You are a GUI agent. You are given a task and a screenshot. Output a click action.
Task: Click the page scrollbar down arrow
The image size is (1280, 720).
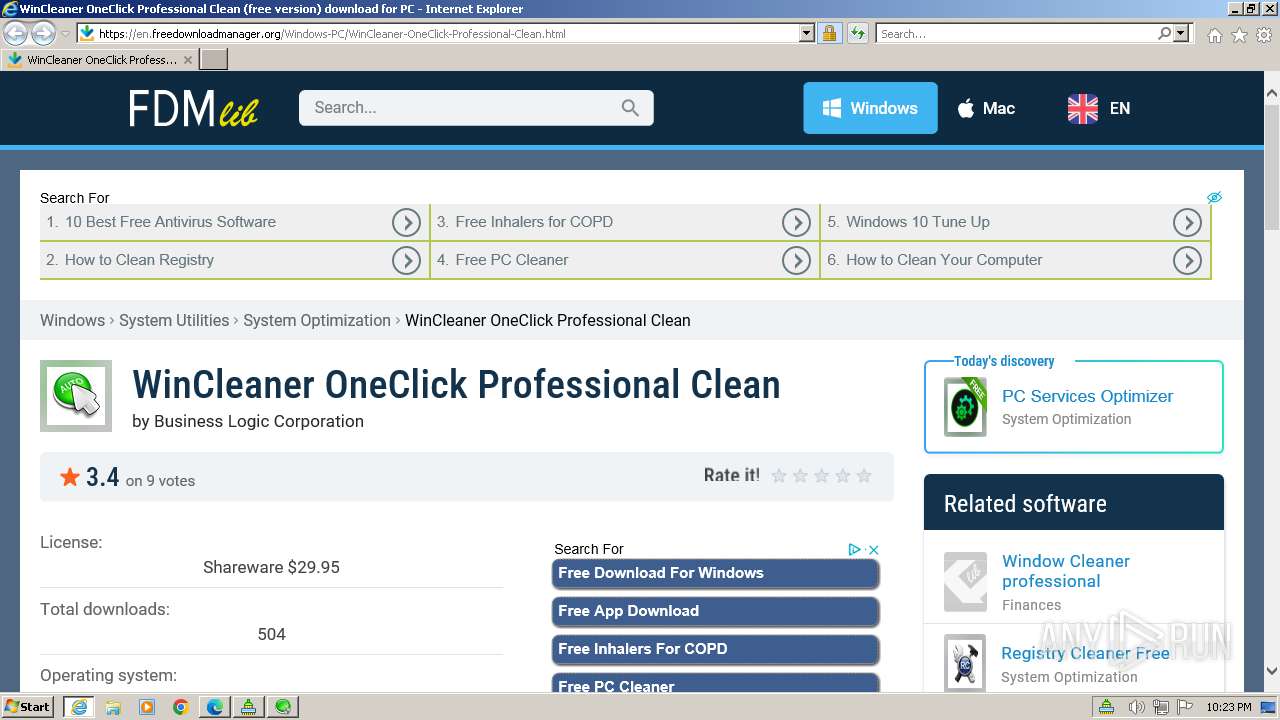pos(1272,673)
